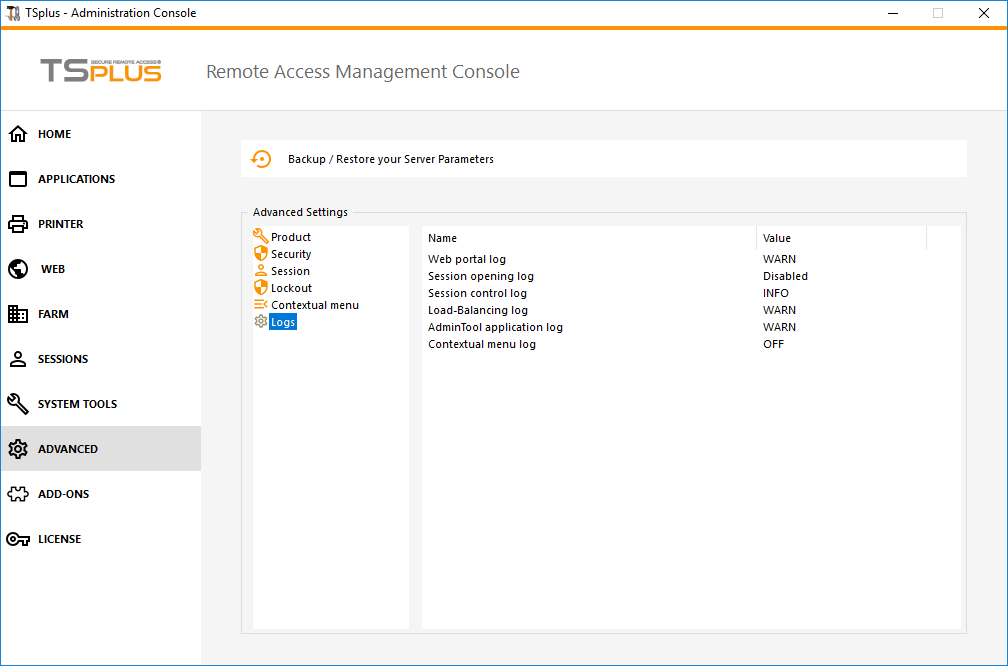The width and height of the screenshot is (1008, 666).
Task: Click the Backup/Restore circular arrow icon
Action: [261, 159]
